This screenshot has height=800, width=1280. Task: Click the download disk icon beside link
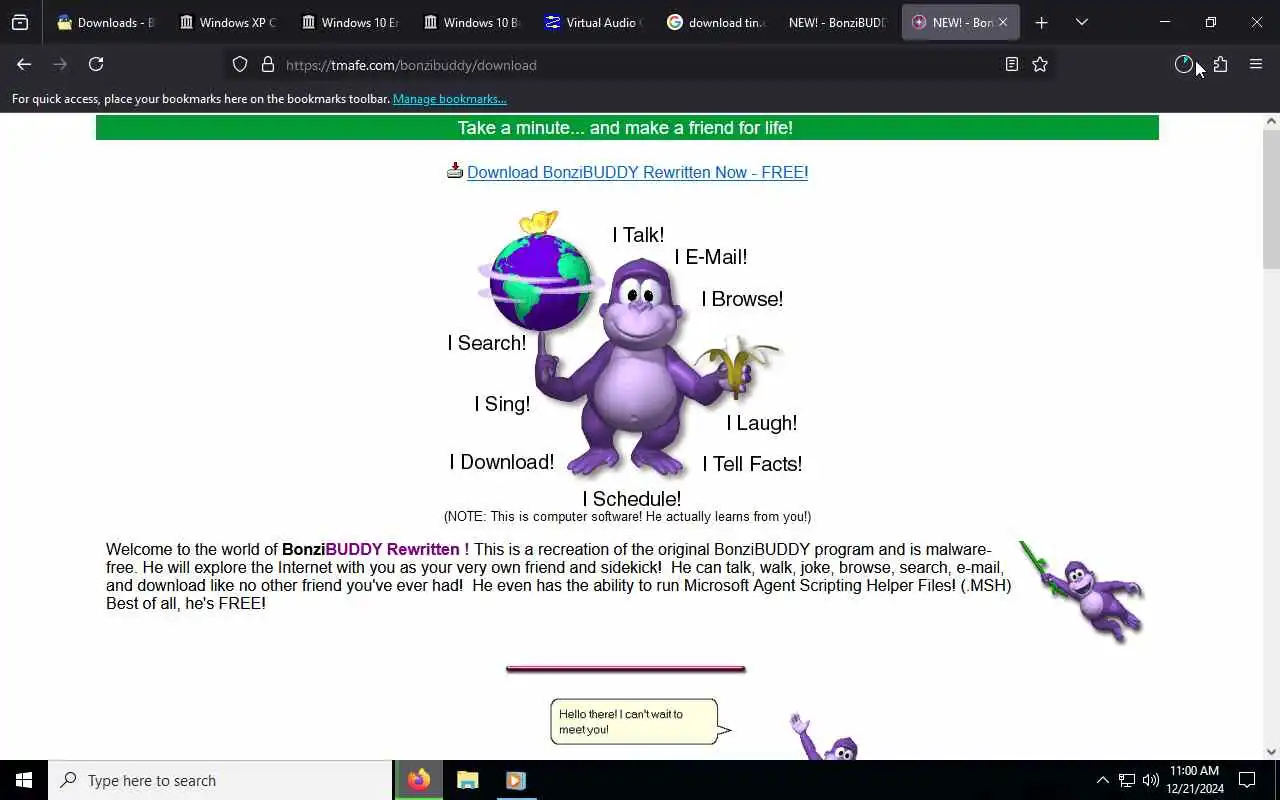point(455,171)
